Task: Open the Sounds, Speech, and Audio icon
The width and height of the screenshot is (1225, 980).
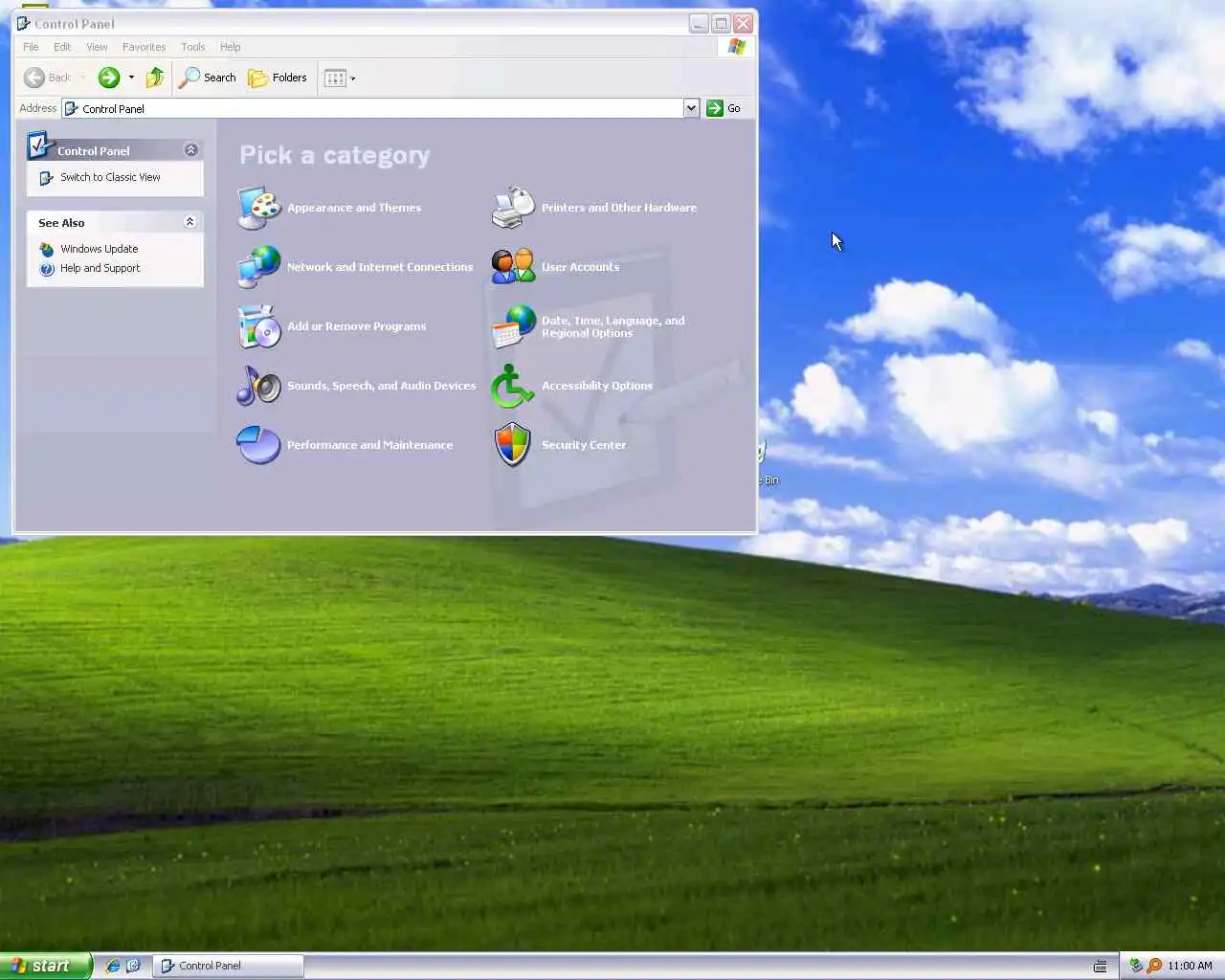Action: coord(258,386)
